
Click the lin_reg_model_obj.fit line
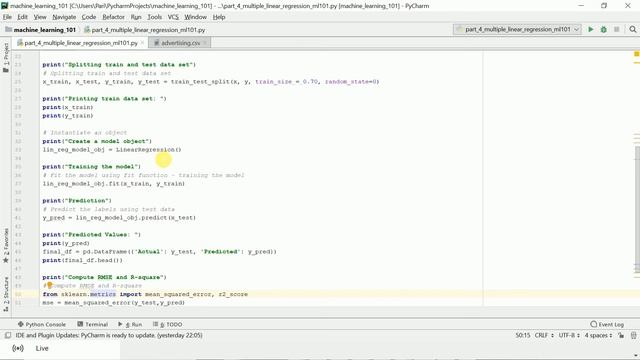[113, 184]
